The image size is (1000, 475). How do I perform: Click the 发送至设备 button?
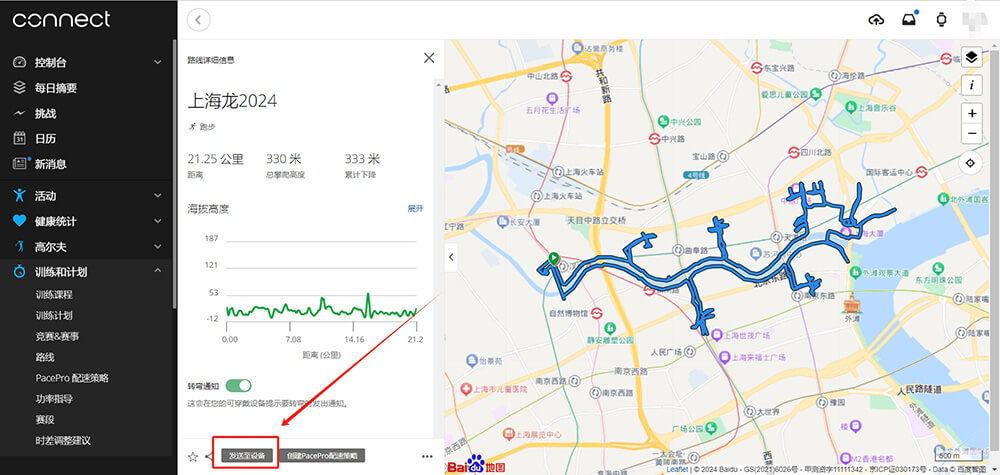(x=247, y=456)
